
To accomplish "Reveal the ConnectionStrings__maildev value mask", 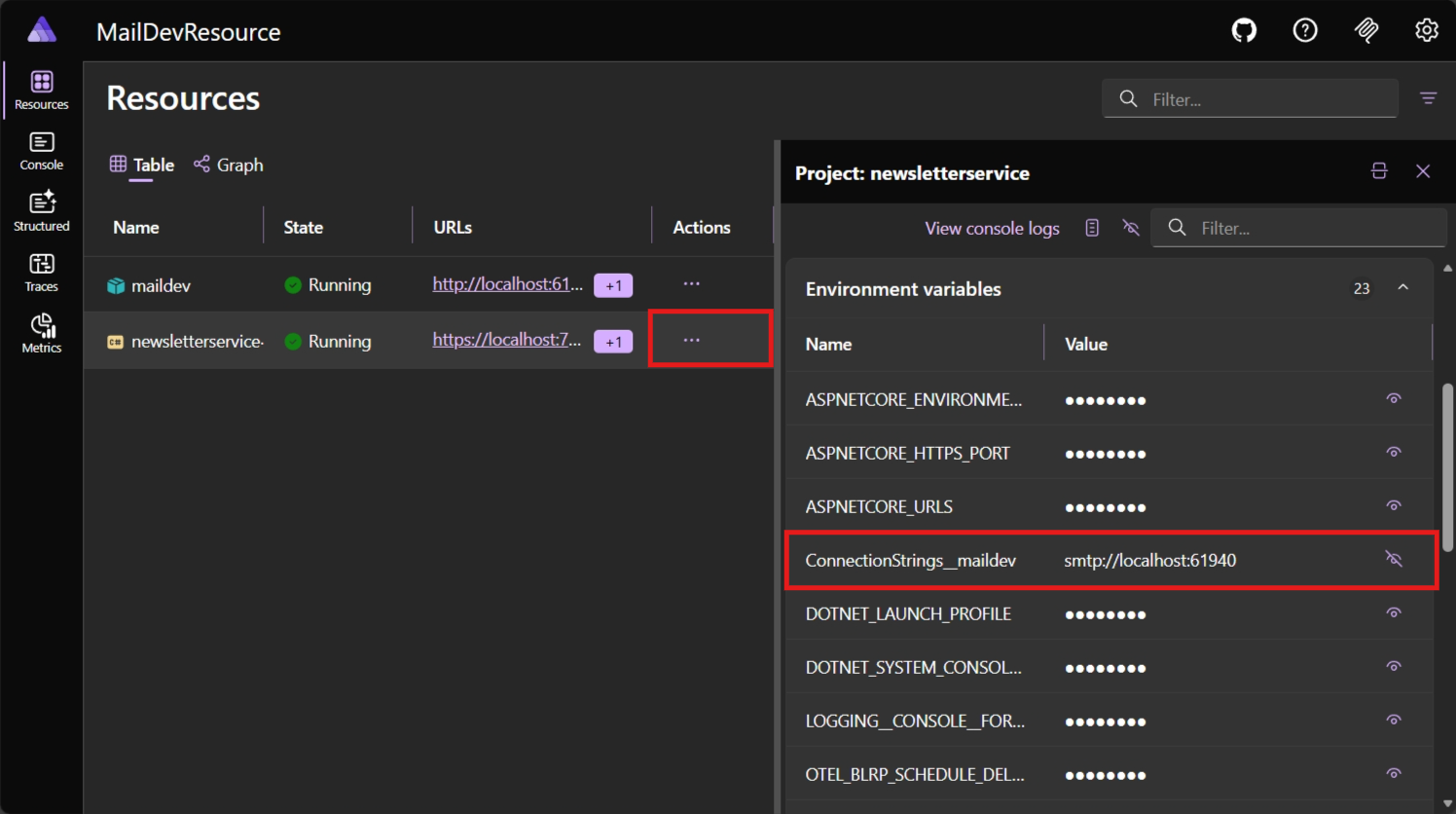I will coord(1394,559).
